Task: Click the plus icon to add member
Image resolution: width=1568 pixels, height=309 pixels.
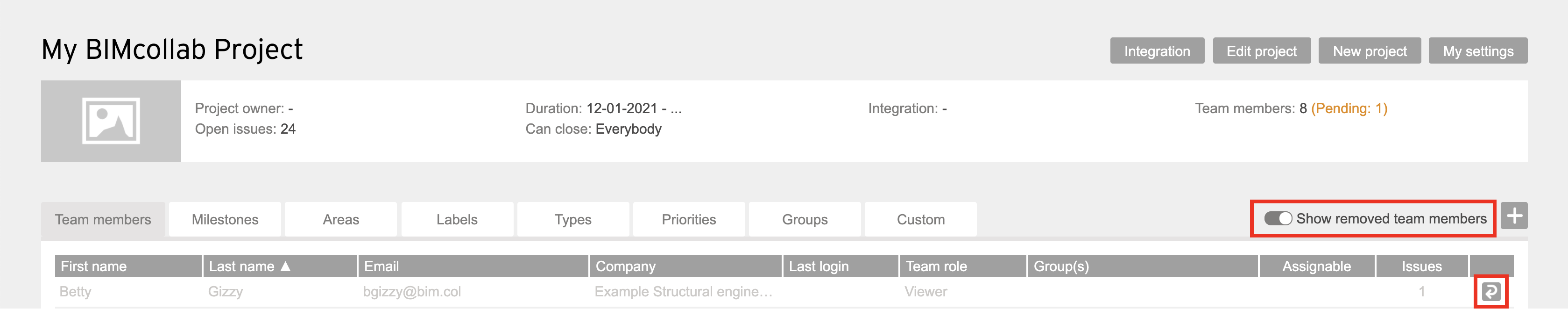Action: point(1514,216)
